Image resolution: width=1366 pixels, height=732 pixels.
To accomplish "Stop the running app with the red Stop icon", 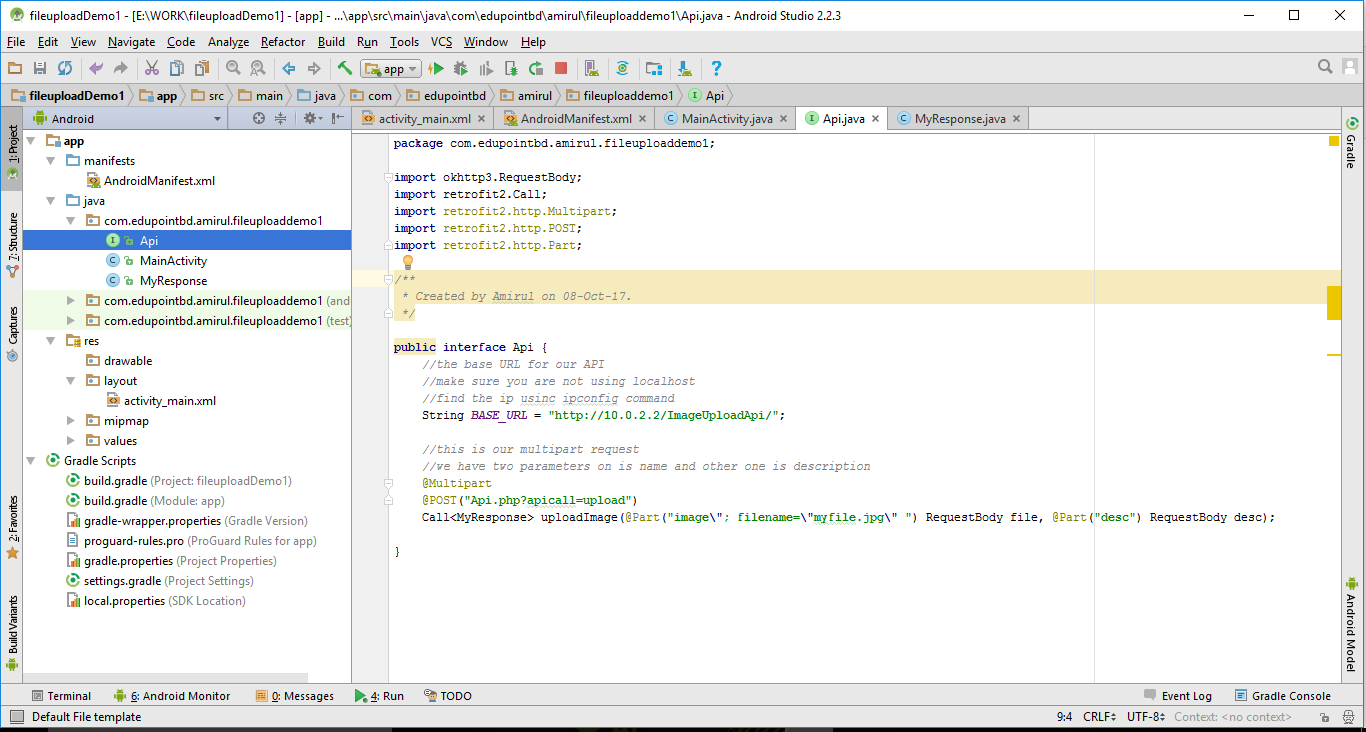I will [x=560, y=68].
